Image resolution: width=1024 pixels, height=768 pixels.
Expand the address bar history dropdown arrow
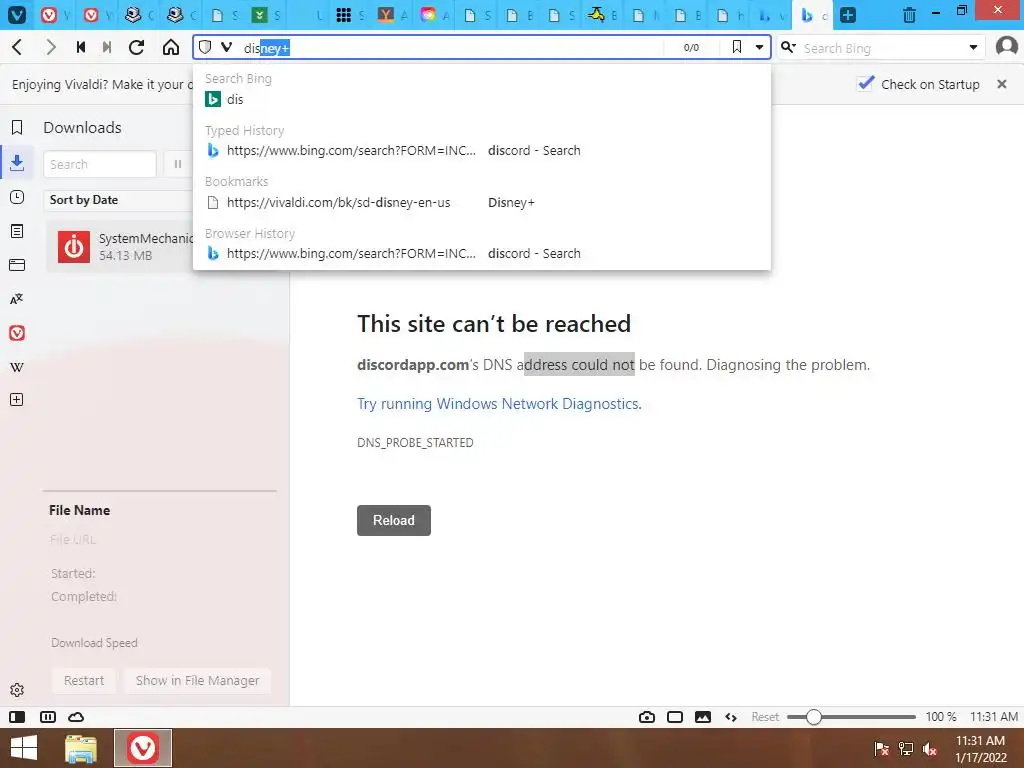coord(759,47)
